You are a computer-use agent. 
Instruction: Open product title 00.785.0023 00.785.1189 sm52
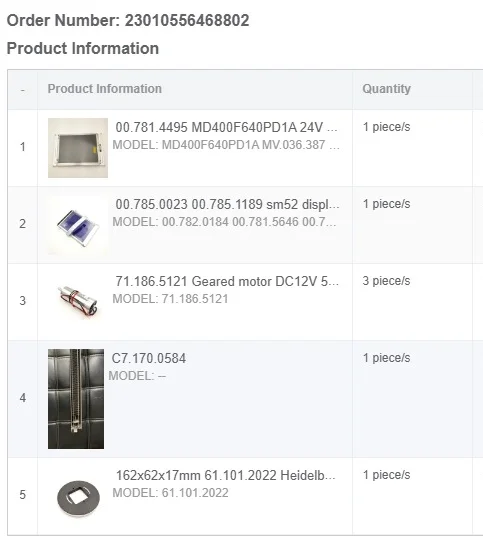pyautogui.click(x=227, y=204)
